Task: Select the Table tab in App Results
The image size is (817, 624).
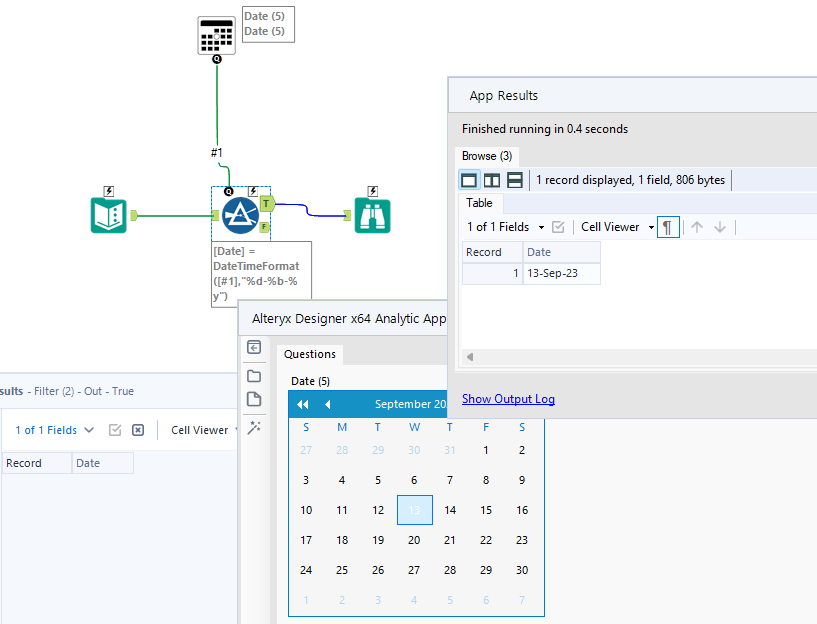Action: coord(479,203)
